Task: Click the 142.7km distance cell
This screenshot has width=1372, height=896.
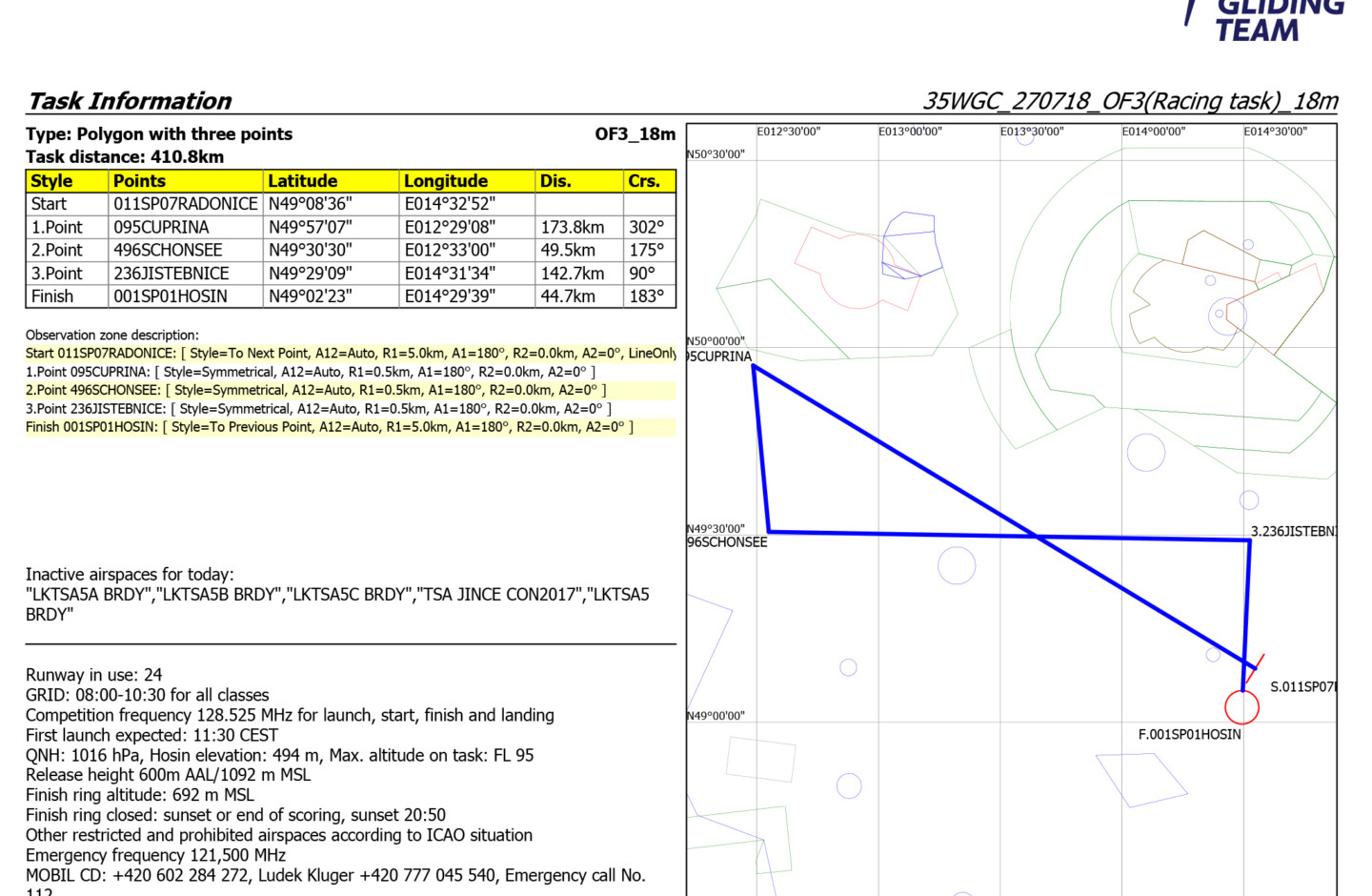Action: click(572, 274)
